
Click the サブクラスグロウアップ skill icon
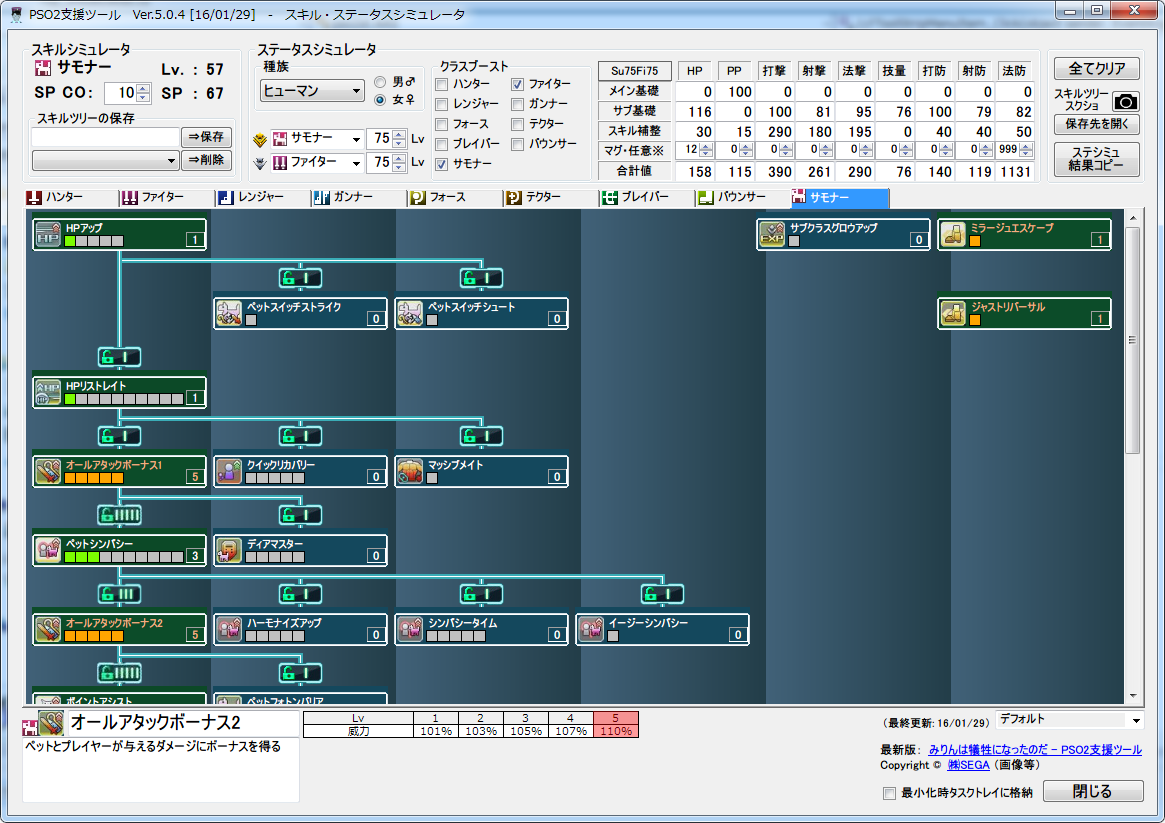pyautogui.click(x=773, y=234)
